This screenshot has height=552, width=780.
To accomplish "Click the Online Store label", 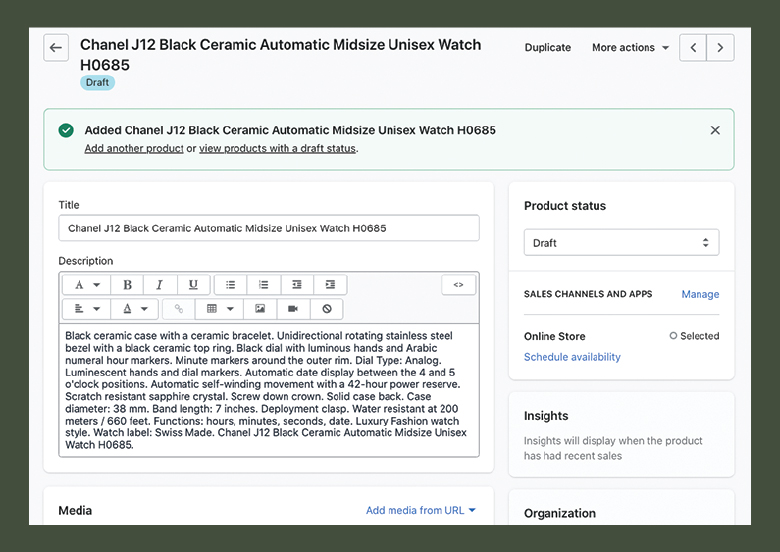I will (x=555, y=337).
